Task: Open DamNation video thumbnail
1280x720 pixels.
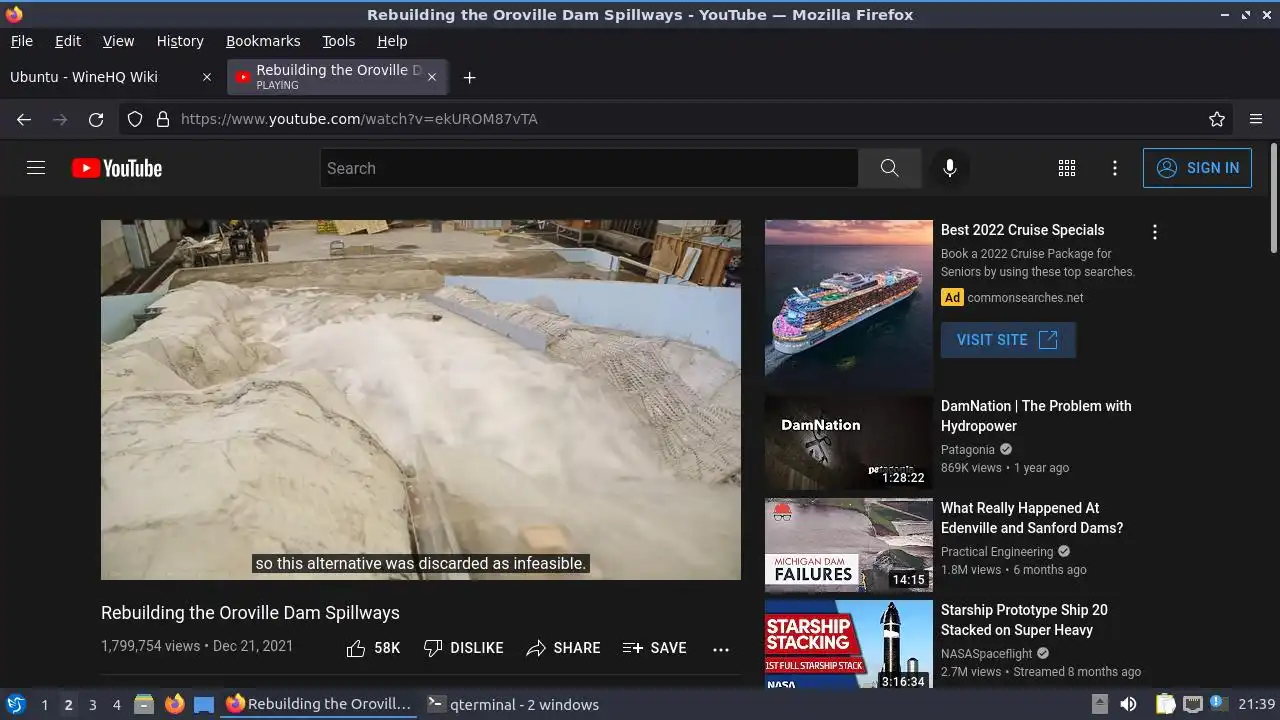Action: click(849, 443)
